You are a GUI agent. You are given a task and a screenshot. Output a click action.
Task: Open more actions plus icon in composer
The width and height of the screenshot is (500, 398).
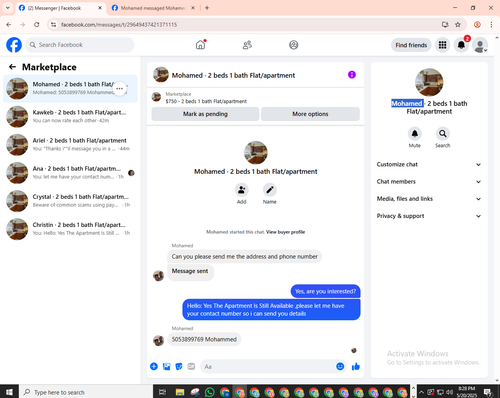tap(154, 366)
